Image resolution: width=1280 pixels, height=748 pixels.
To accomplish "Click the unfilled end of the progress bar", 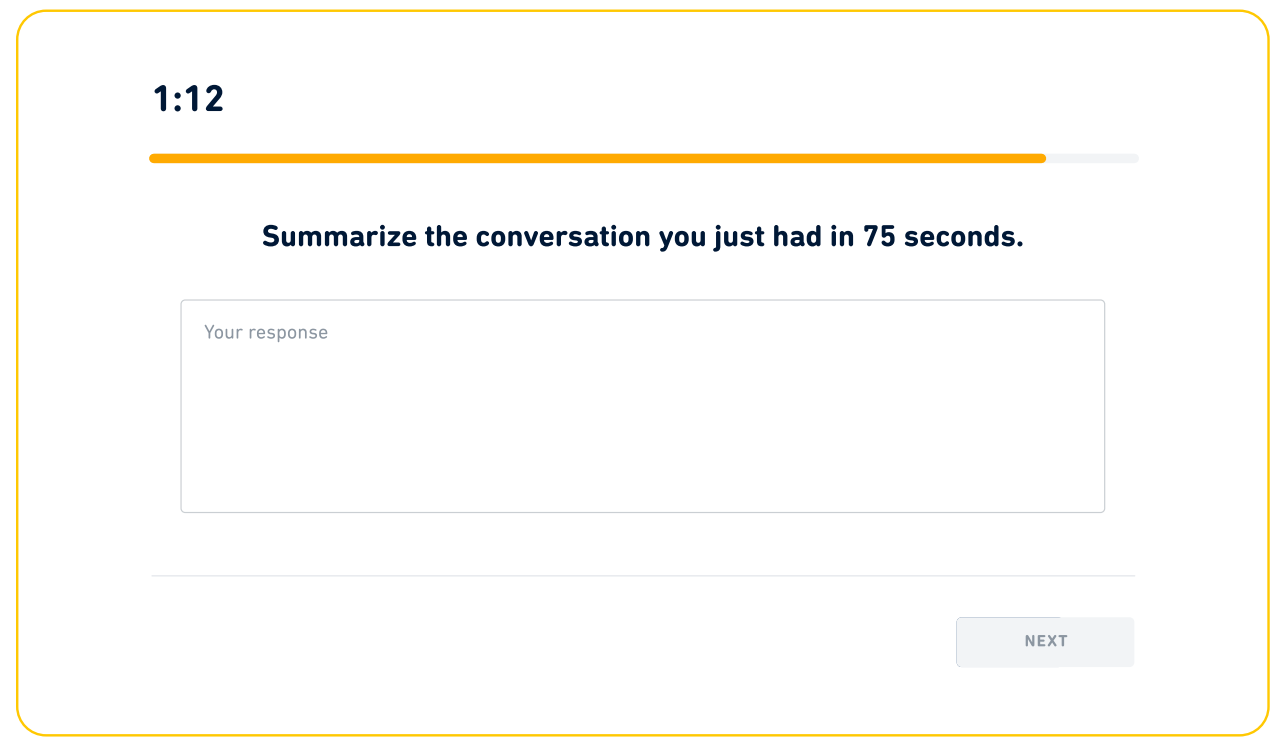I will click(1090, 158).
